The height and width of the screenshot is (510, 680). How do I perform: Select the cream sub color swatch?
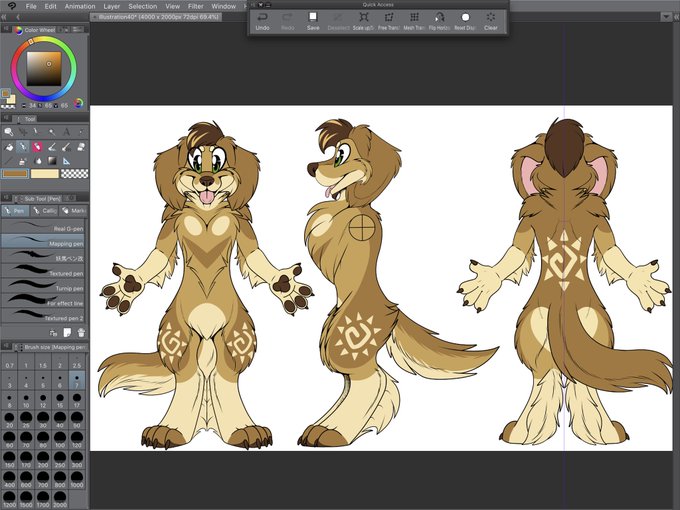click(x=45, y=174)
